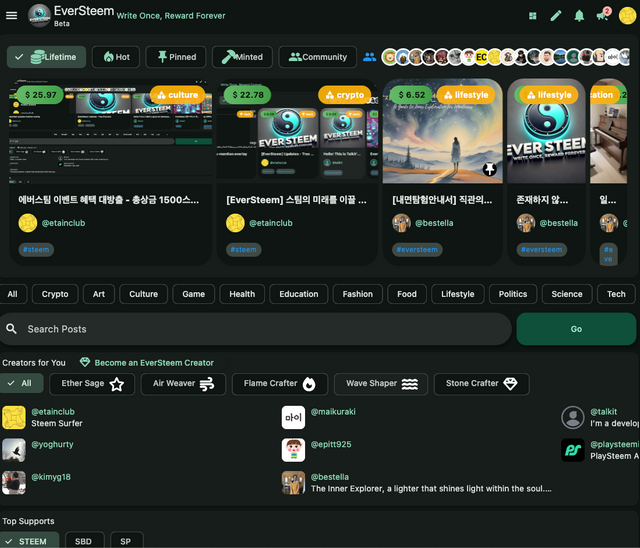Select the Food category tab
Viewport: 640px width, 548px height.
pyautogui.click(x=407, y=294)
